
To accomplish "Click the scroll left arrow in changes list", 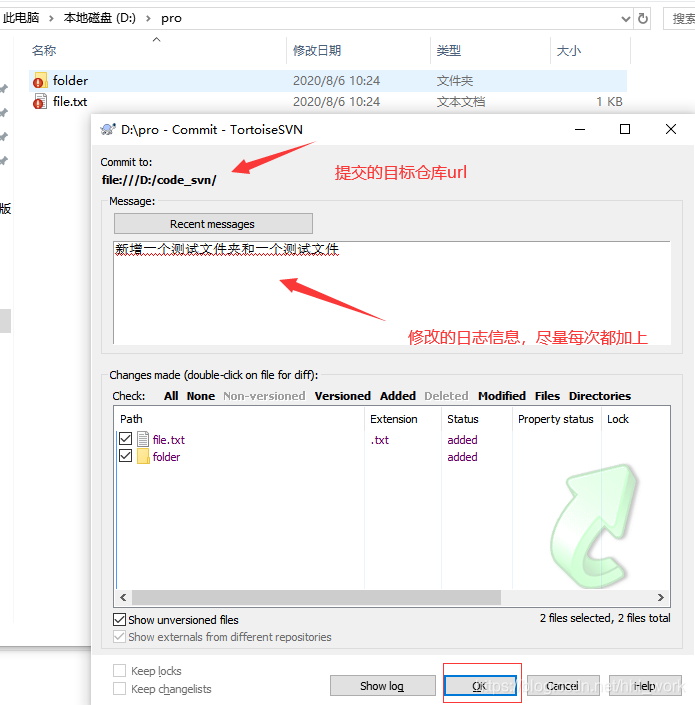I will 123,598.
